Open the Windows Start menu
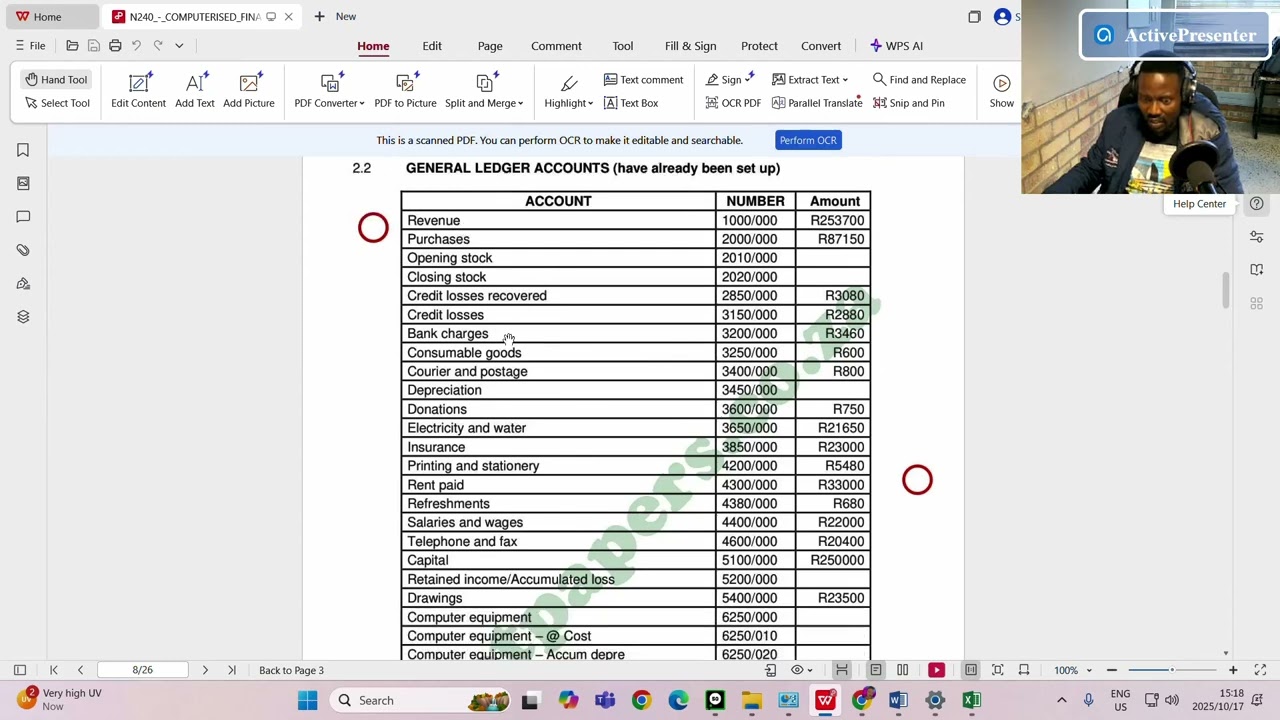1280x720 pixels. pos(308,700)
